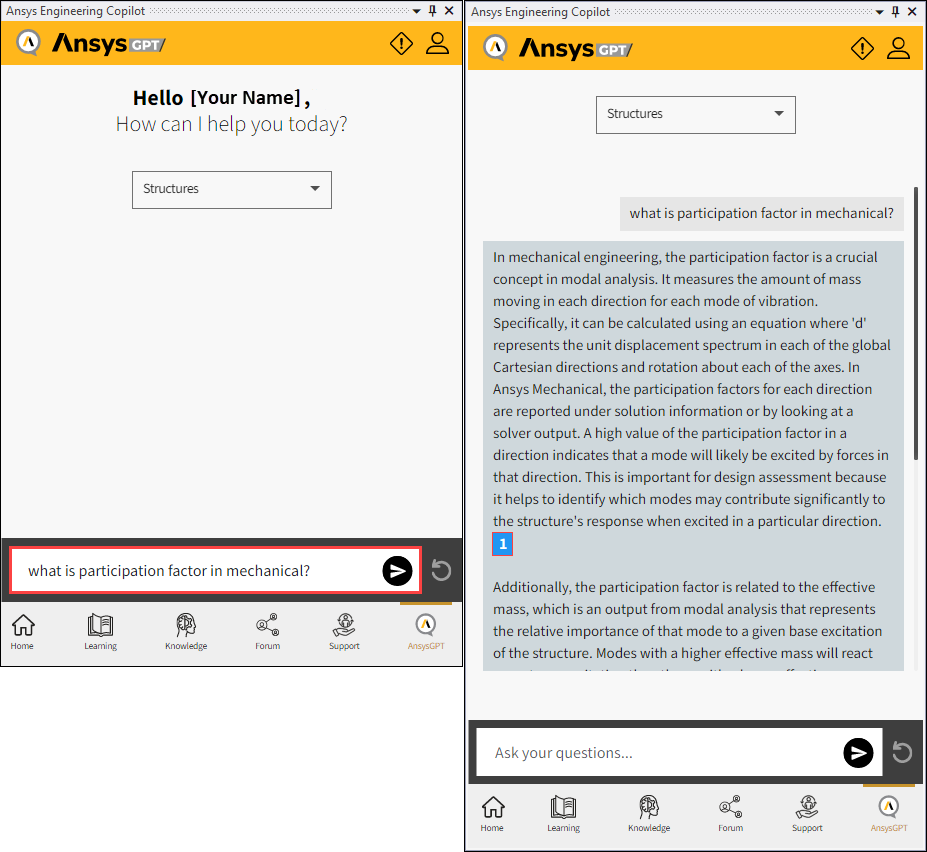The width and height of the screenshot is (927, 852).
Task: Reset the conversation in right panel
Action: (902, 753)
